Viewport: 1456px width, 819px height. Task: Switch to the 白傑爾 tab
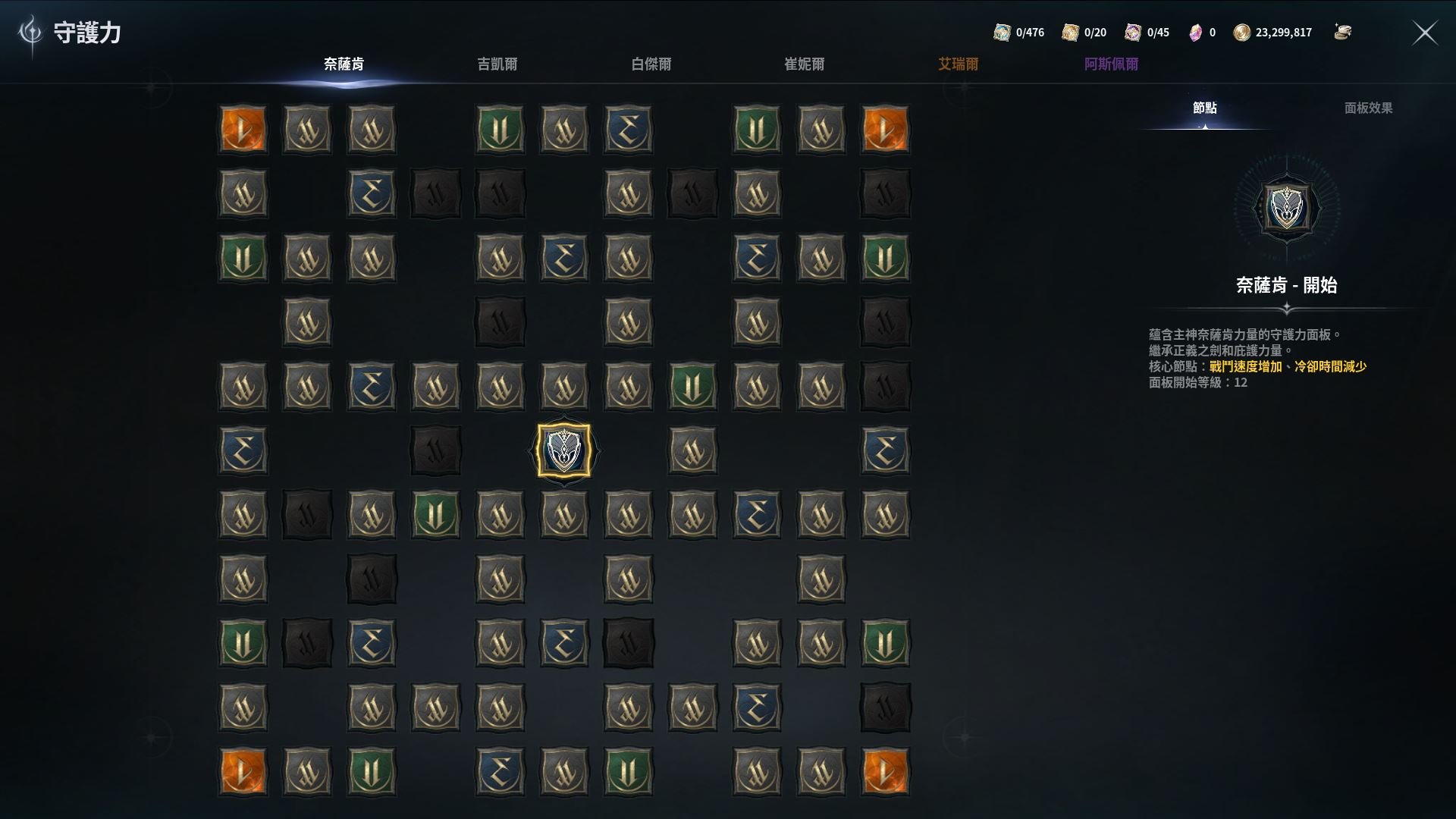651,64
